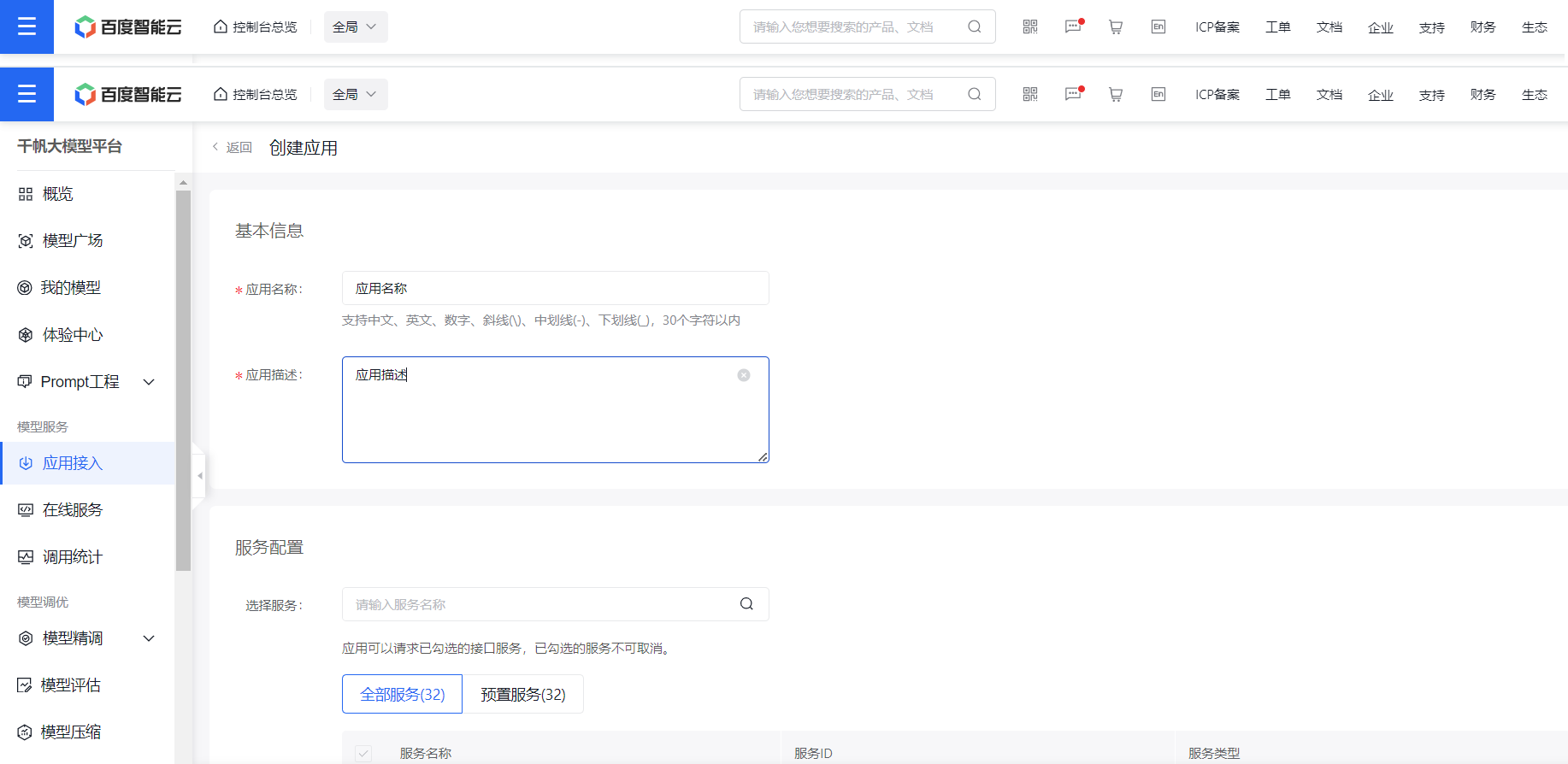Open 财务 in the lower header bar

pyautogui.click(x=1483, y=94)
